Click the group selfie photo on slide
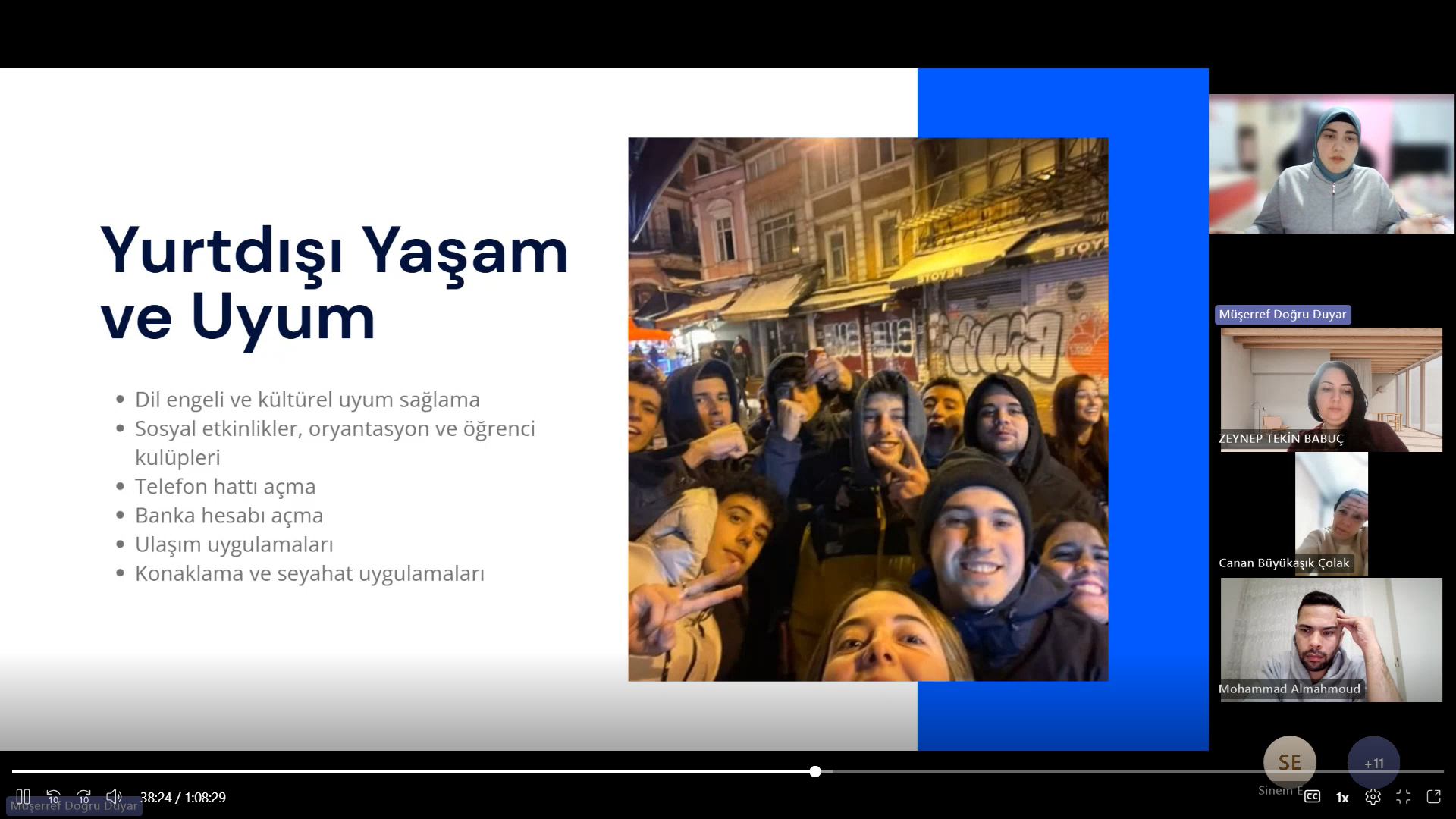The width and height of the screenshot is (1456, 819). pyautogui.click(x=868, y=409)
